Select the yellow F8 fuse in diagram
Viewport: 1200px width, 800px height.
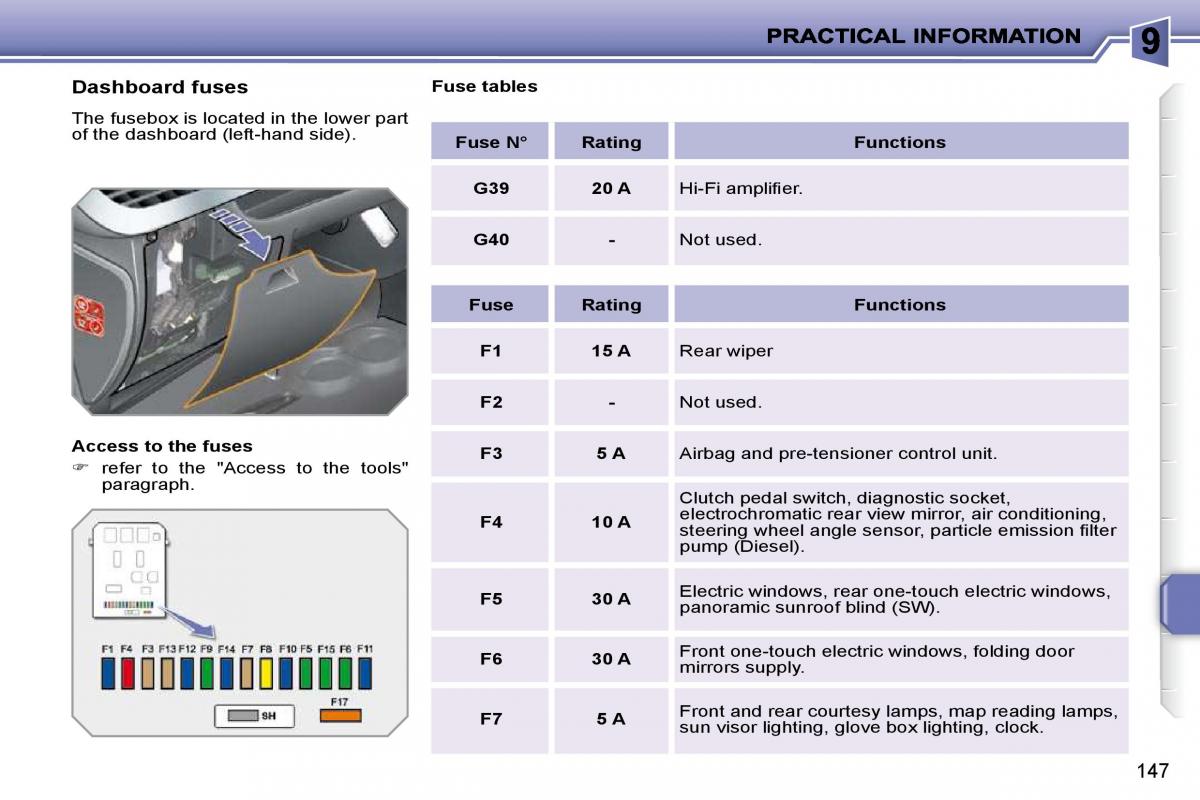click(x=266, y=673)
